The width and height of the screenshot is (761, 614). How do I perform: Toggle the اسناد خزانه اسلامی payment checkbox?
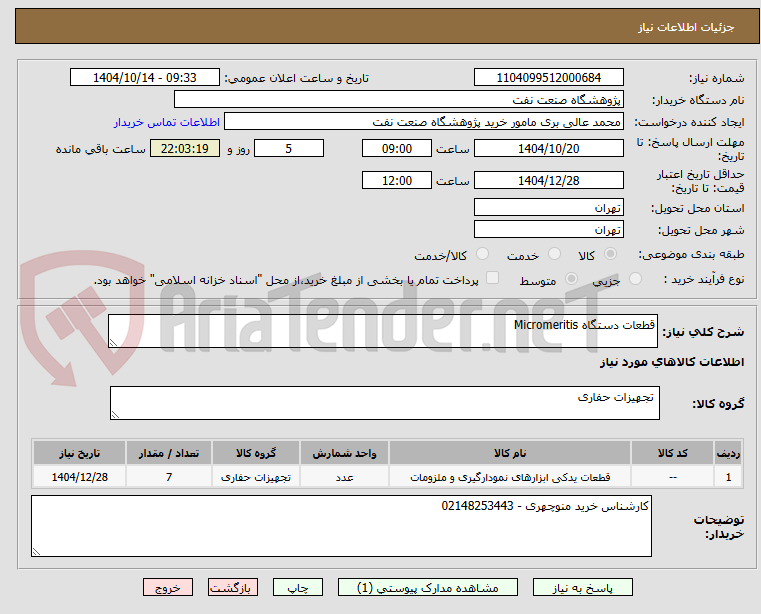pyautogui.click(x=493, y=278)
